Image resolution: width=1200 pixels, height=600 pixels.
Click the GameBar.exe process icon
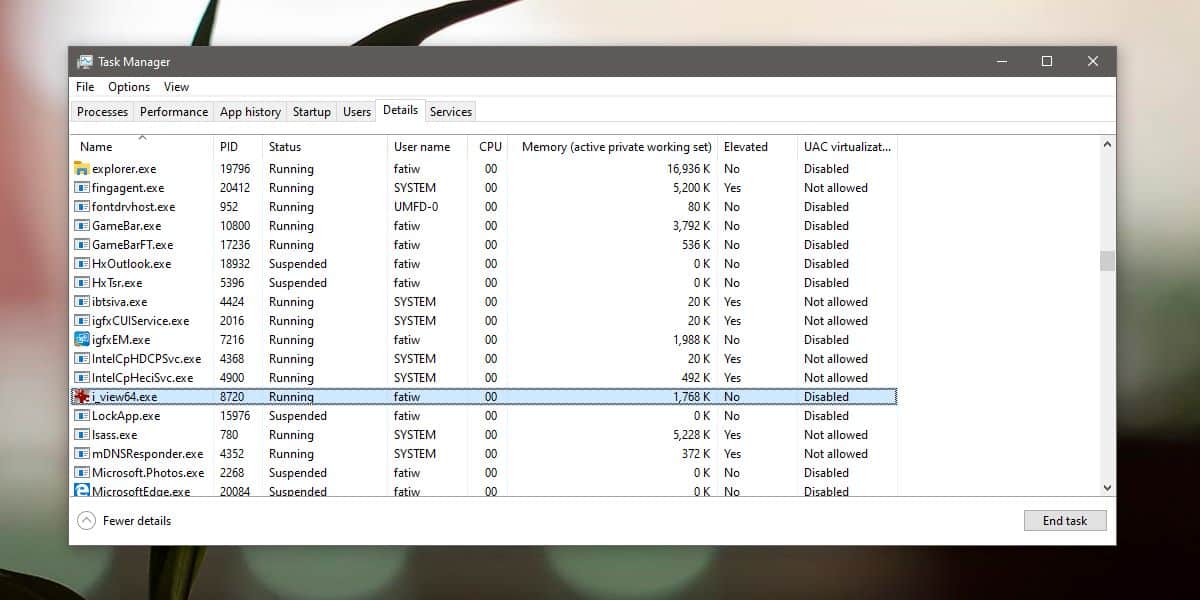[x=82, y=226]
